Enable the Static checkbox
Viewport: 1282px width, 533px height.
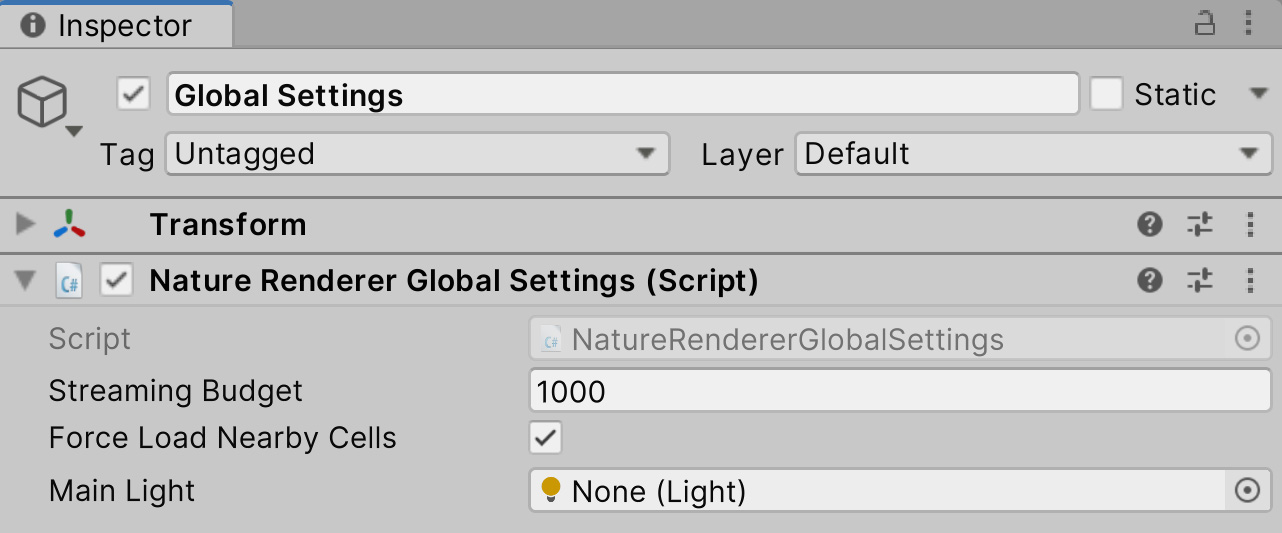pos(1106,95)
